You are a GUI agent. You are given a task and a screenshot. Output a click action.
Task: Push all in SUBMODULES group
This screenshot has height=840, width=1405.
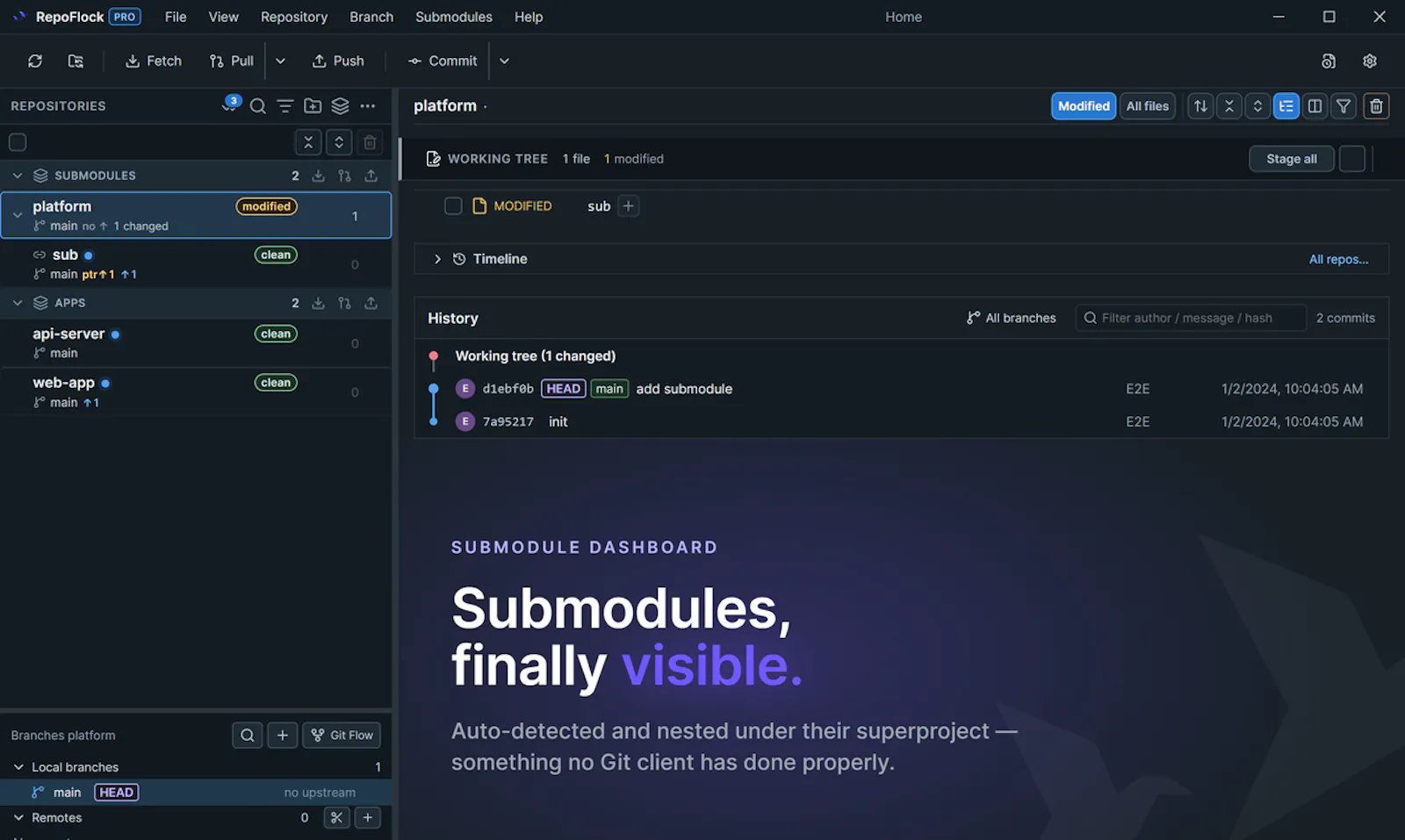click(371, 176)
